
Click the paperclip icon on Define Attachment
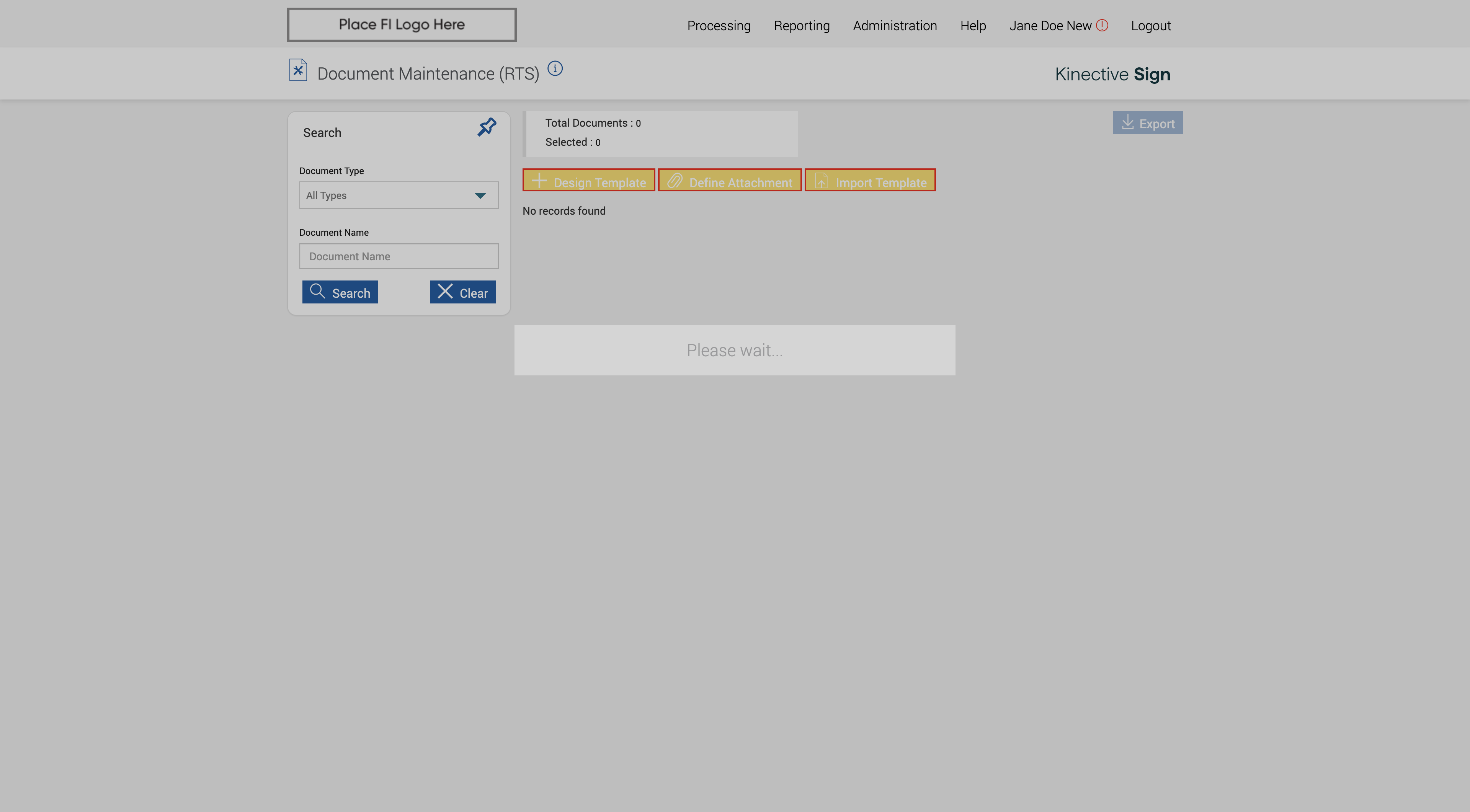tap(675, 181)
